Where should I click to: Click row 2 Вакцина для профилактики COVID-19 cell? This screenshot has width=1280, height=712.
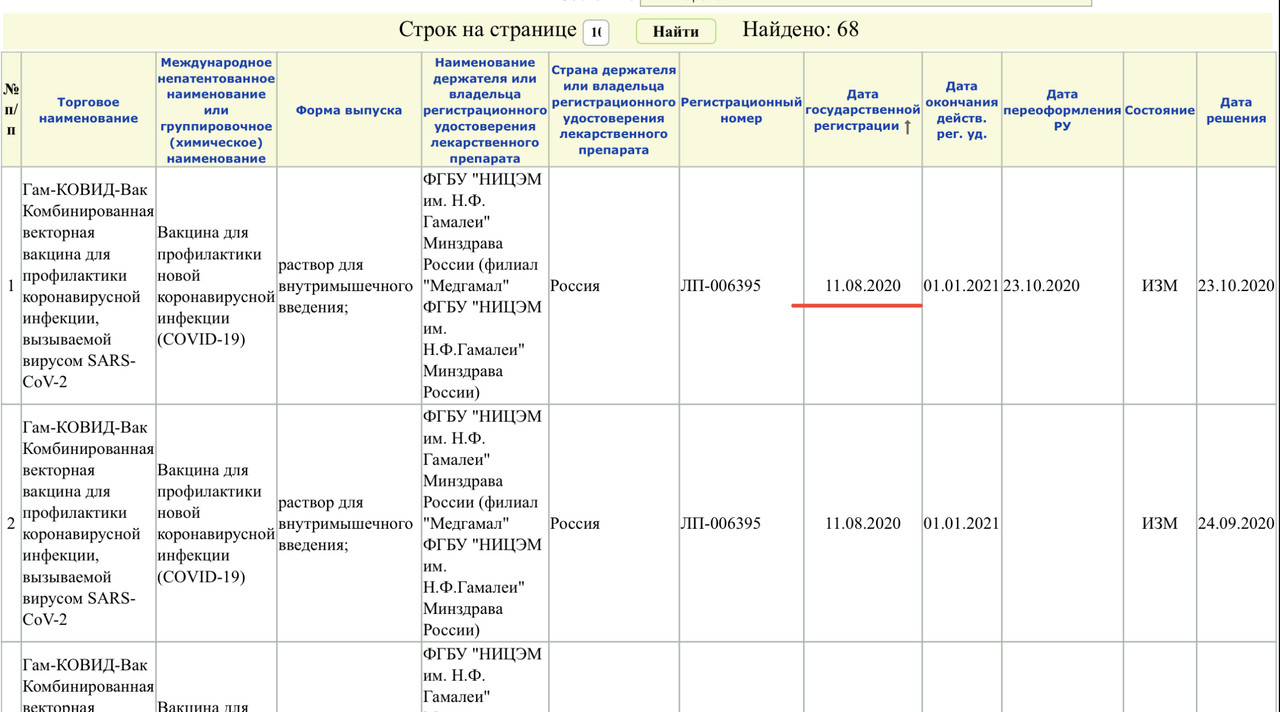coord(216,523)
